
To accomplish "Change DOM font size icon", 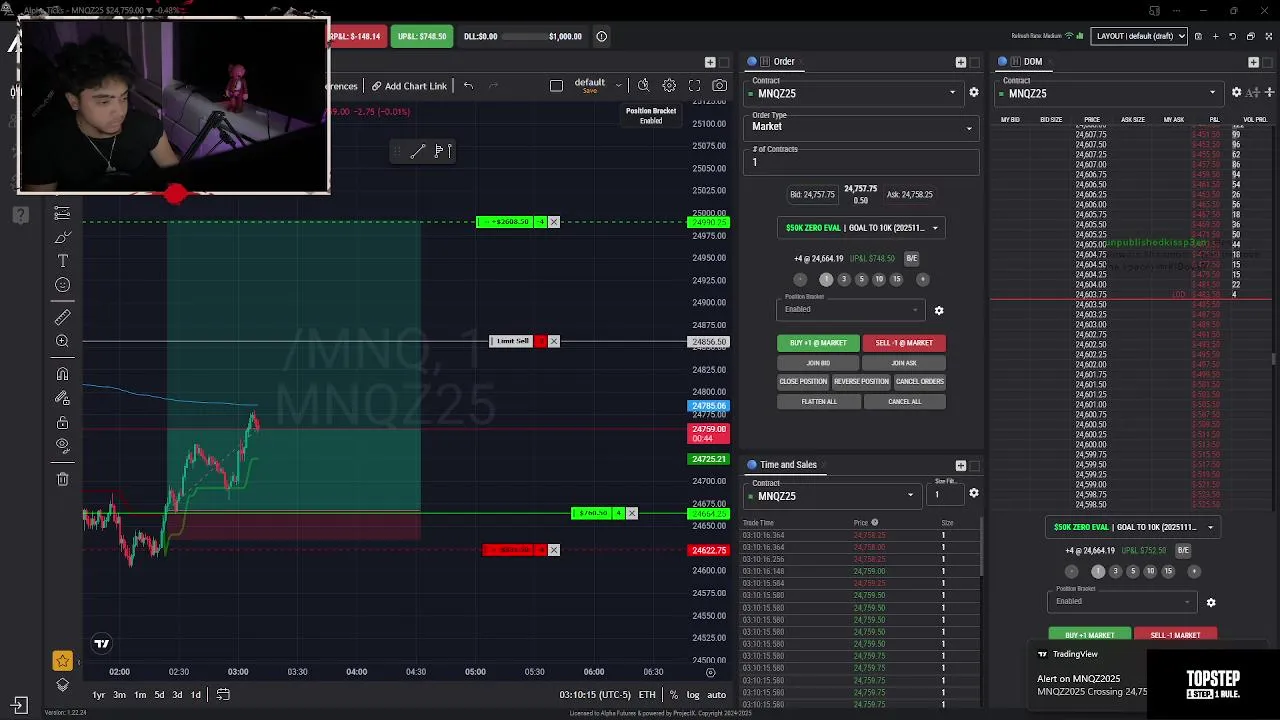I will (x=1252, y=93).
